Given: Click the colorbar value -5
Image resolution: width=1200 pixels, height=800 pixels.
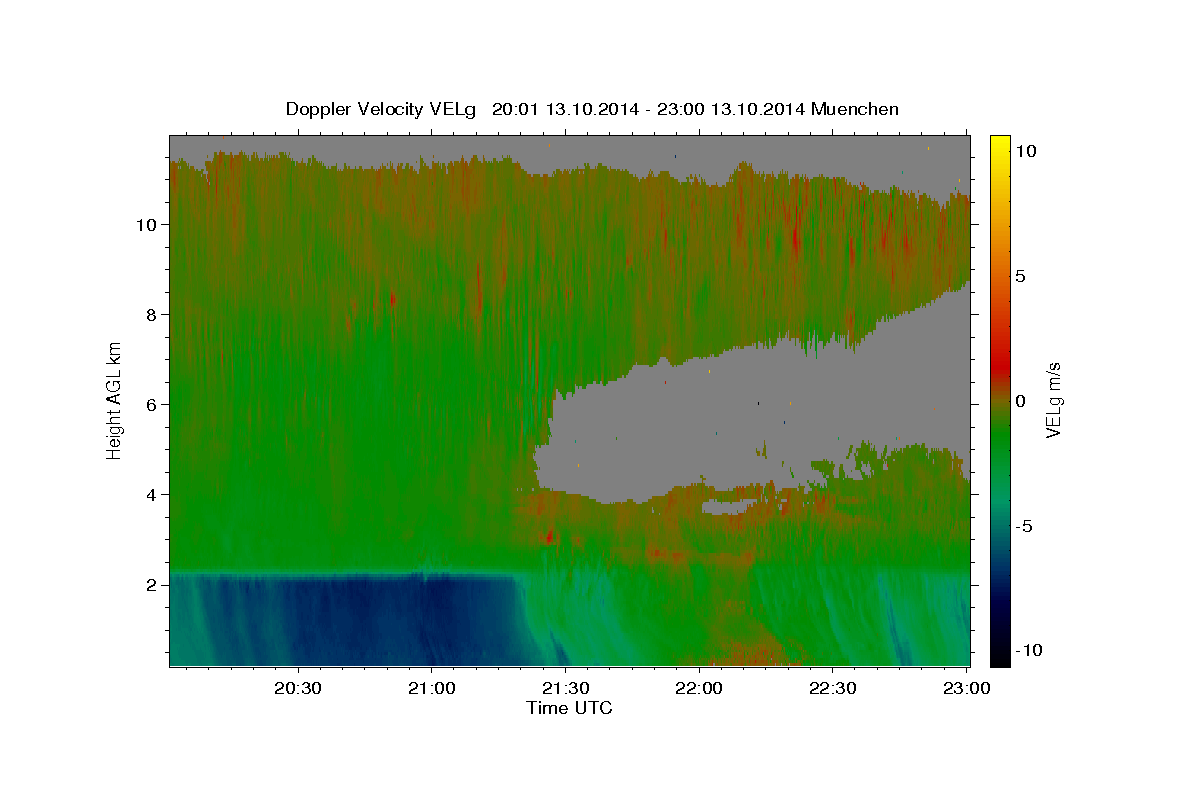Looking at the screenshot, I should [x=1025, y=526].
